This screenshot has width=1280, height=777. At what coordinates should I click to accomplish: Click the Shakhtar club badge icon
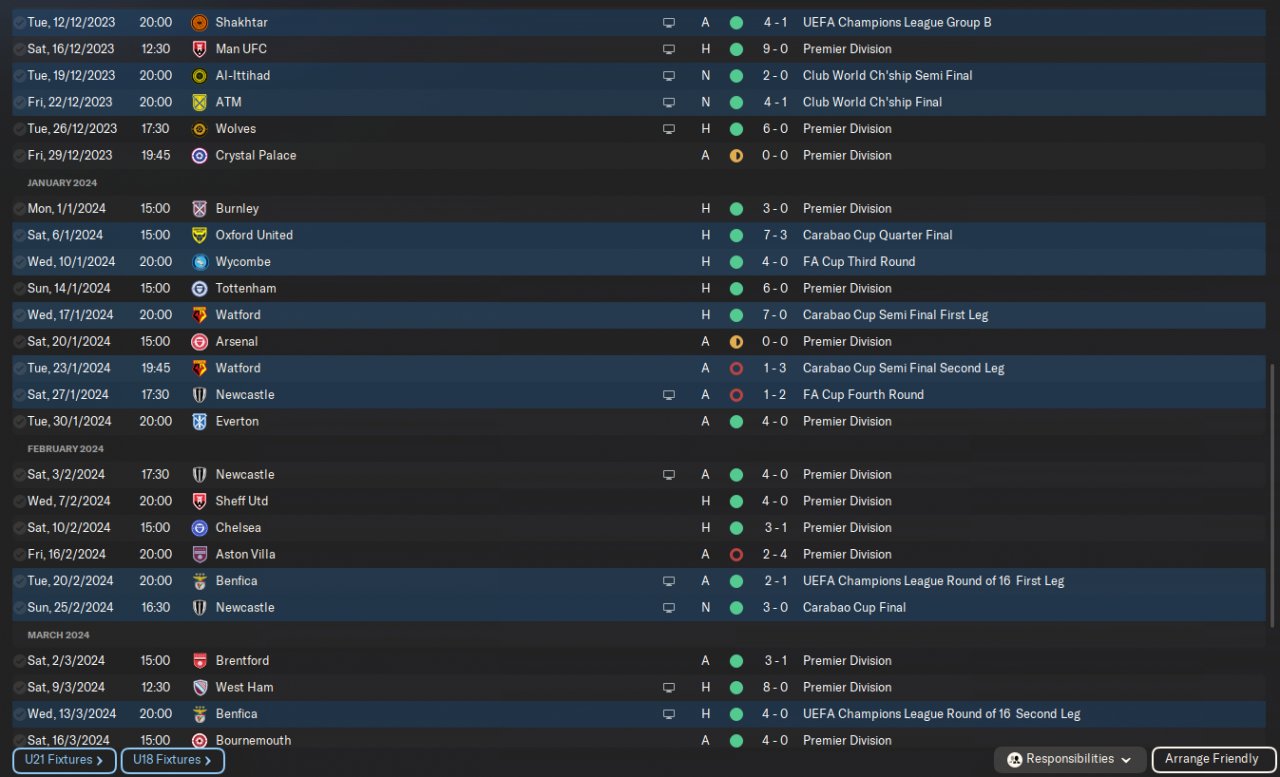(x=199, y=22)
